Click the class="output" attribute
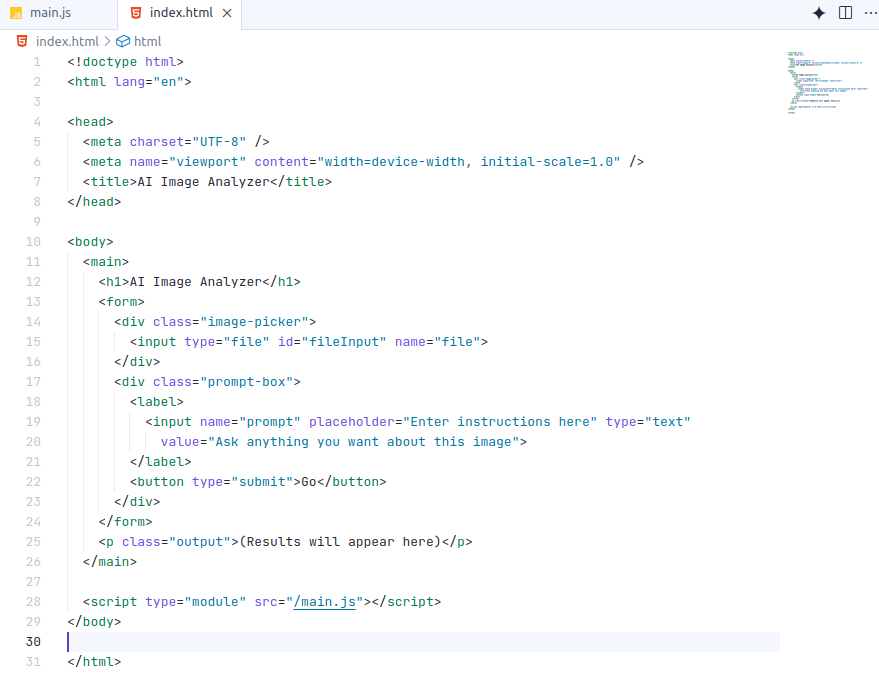 [x=176, y=542]
